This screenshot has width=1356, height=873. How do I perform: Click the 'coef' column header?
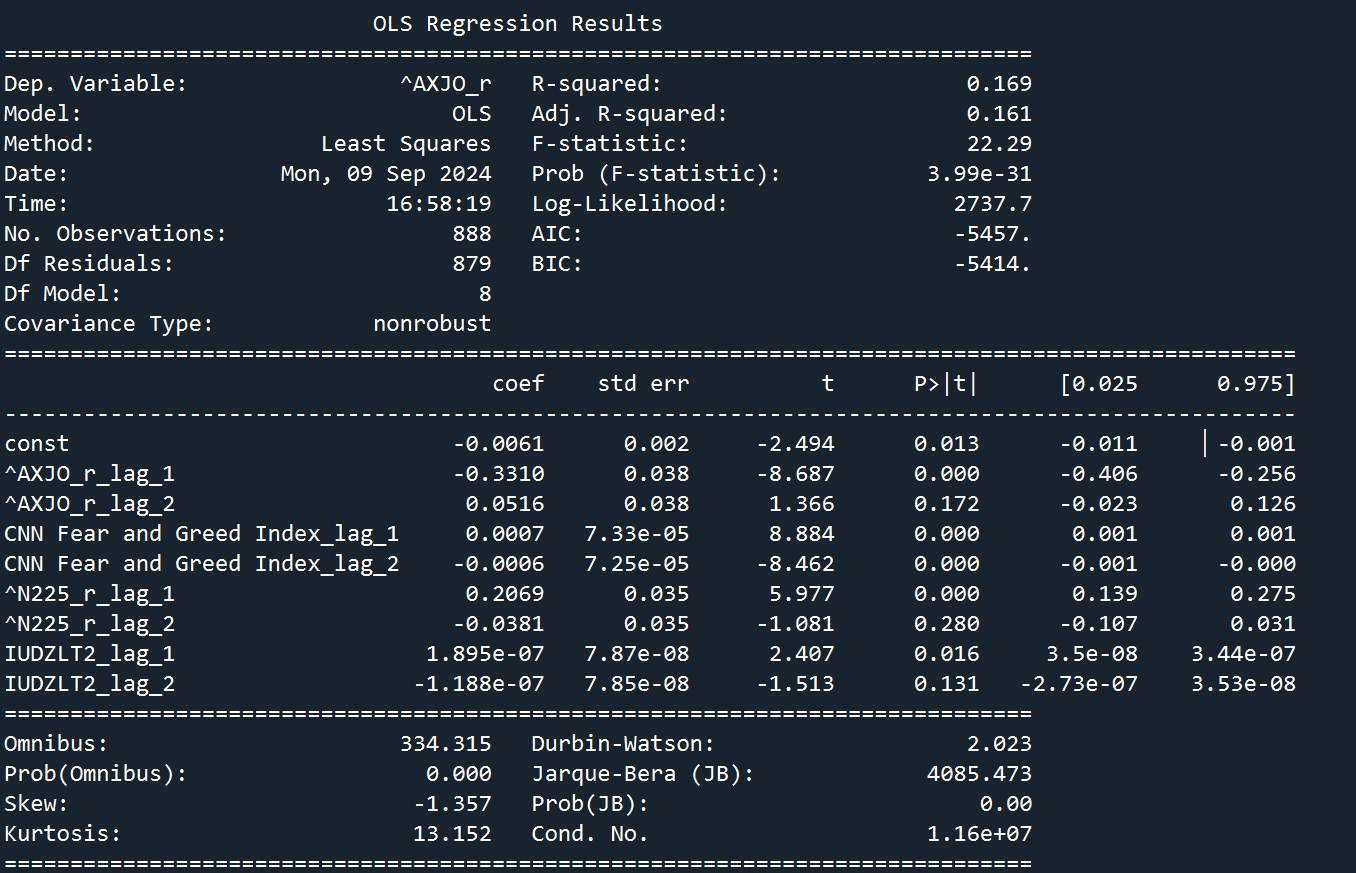point(518,384)
